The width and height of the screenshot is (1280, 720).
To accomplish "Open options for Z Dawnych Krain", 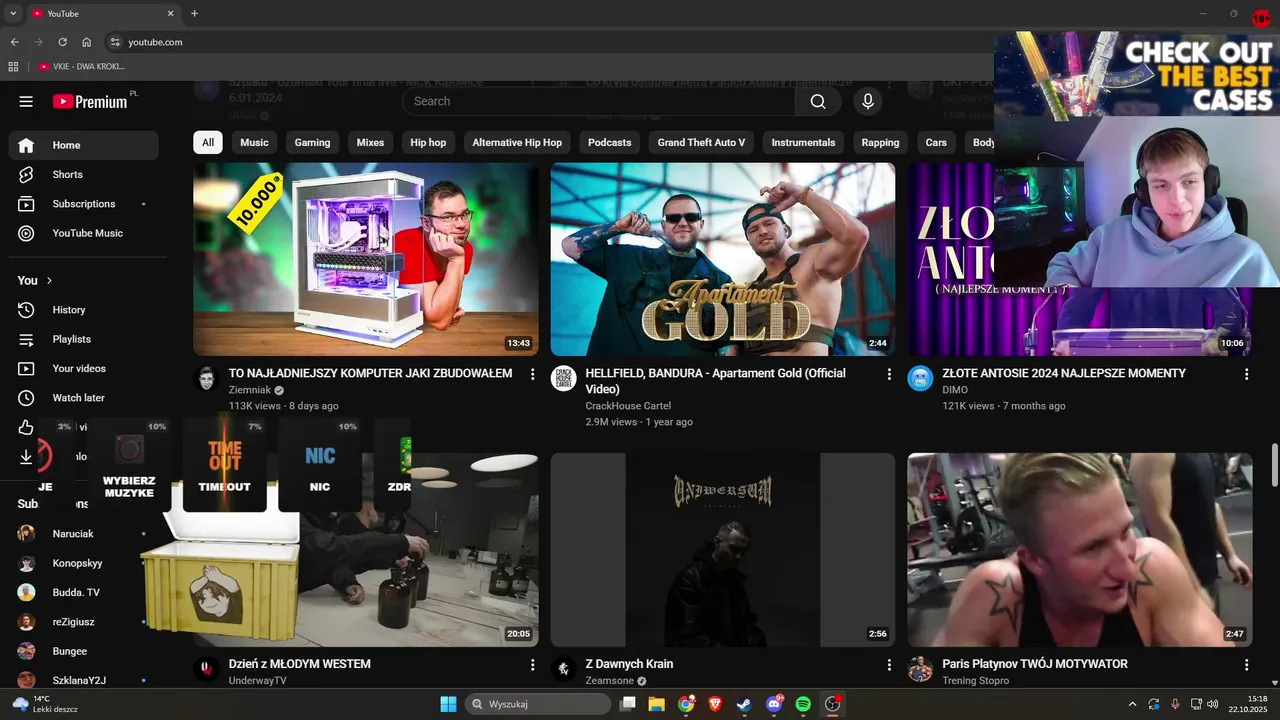I will coord(889,664).
